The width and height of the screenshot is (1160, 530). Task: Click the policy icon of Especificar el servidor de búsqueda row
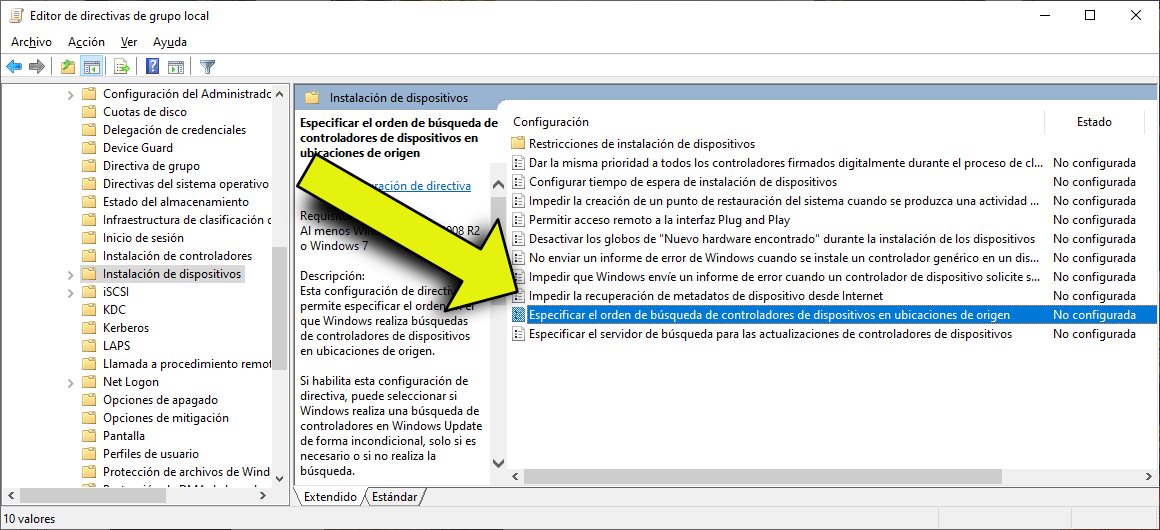pos(519,334)
